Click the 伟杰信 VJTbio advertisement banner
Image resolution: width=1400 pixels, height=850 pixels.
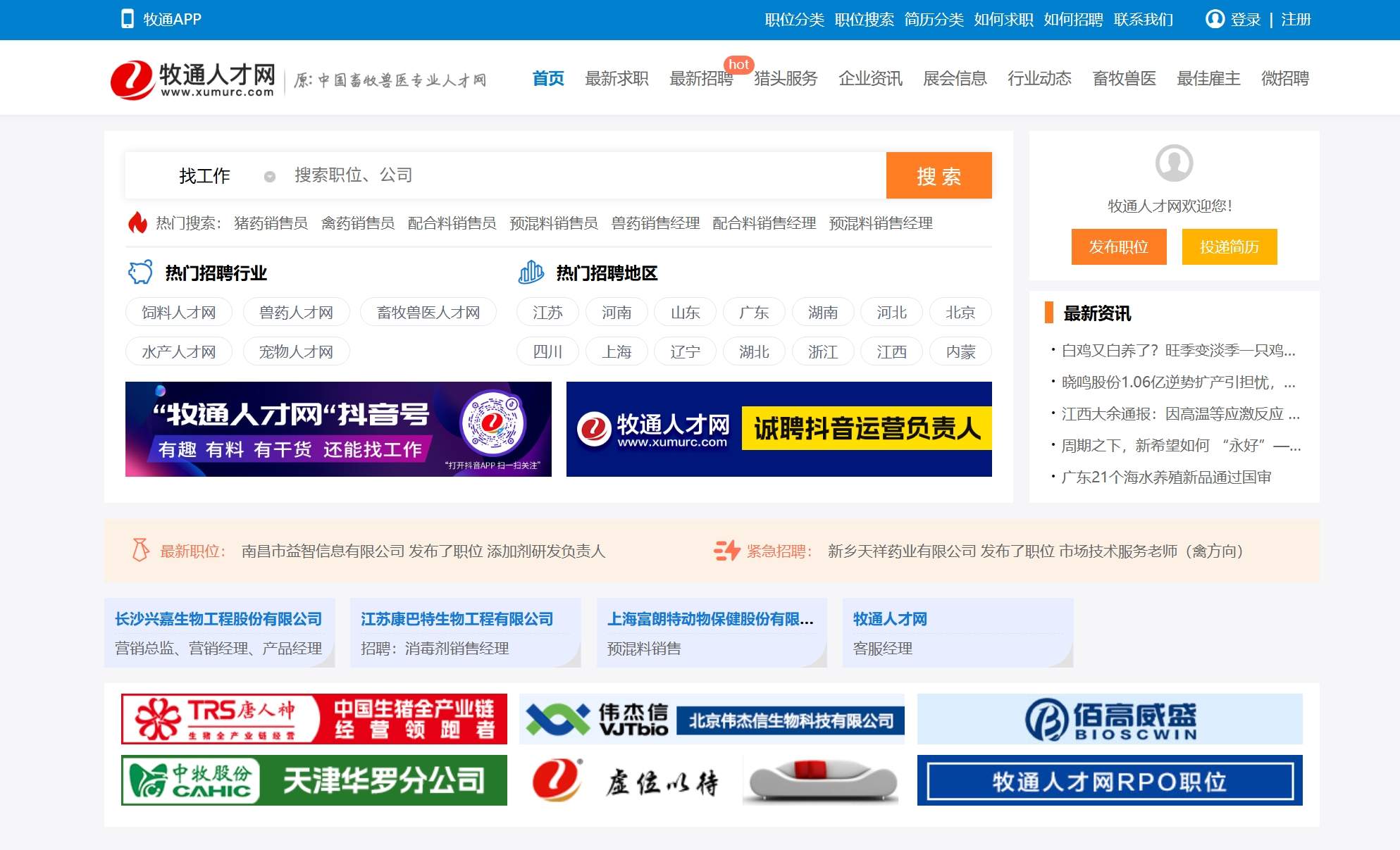pyautogui.click(x=712, y=718)
